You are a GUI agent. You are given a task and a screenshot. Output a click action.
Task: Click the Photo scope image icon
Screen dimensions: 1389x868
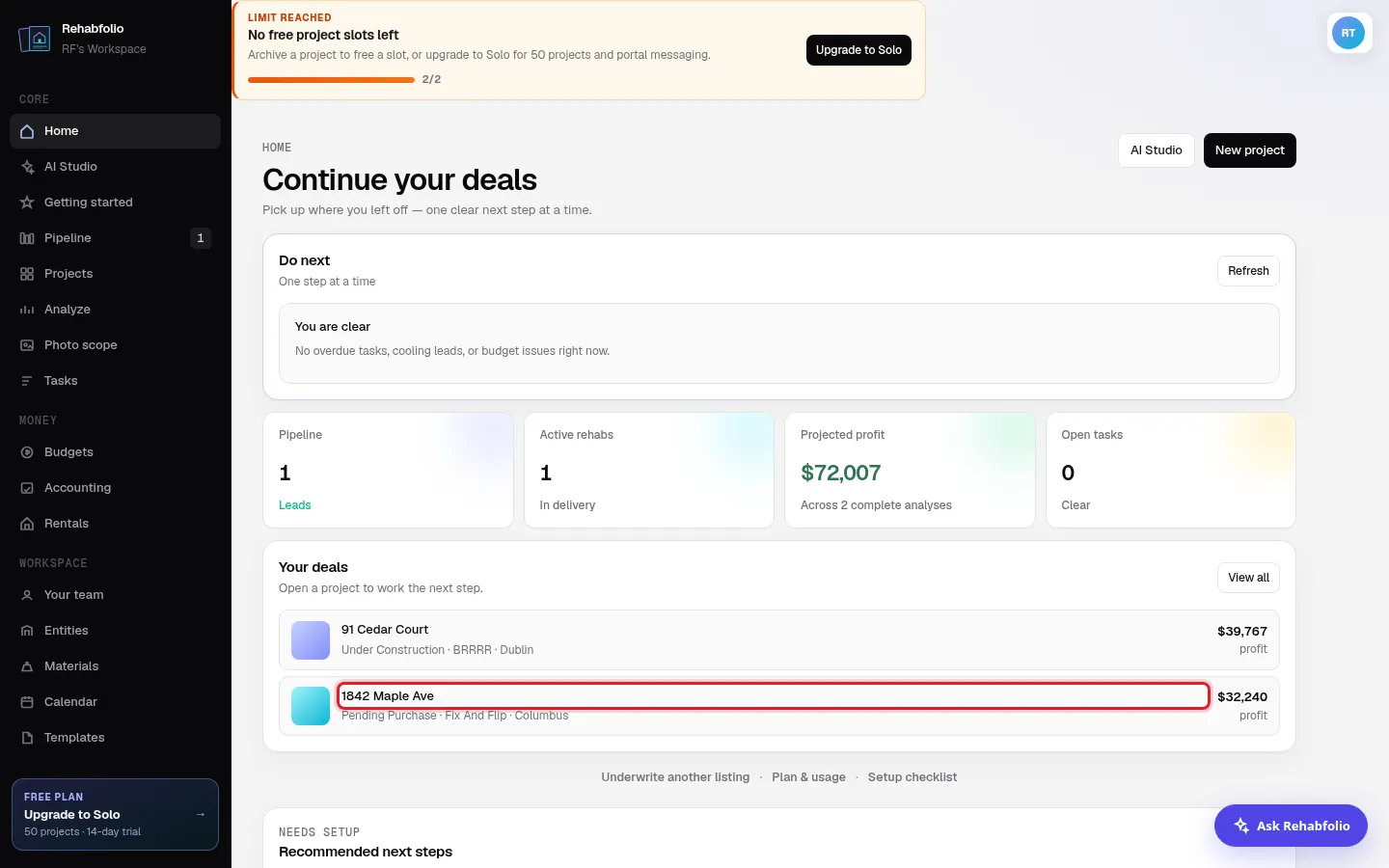27,345
